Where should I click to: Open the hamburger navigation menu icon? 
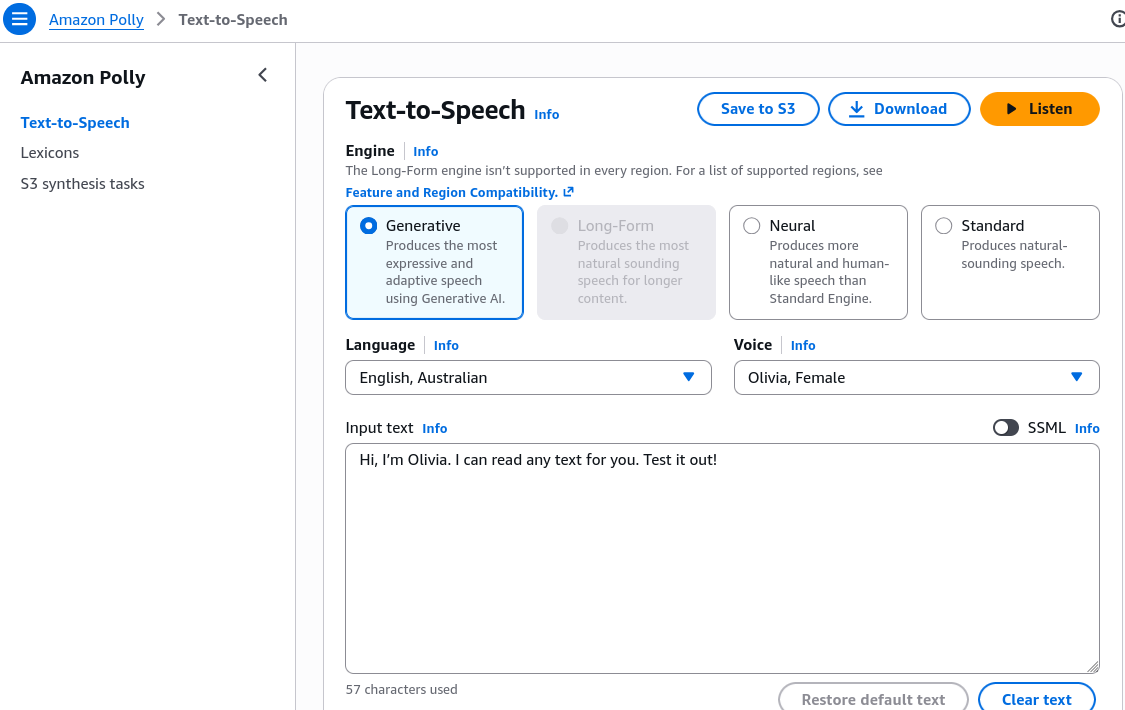[19, 19]
